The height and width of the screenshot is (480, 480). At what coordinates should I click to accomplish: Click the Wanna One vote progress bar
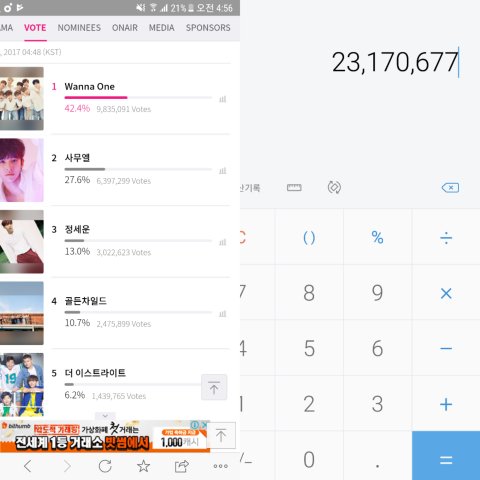138,98
